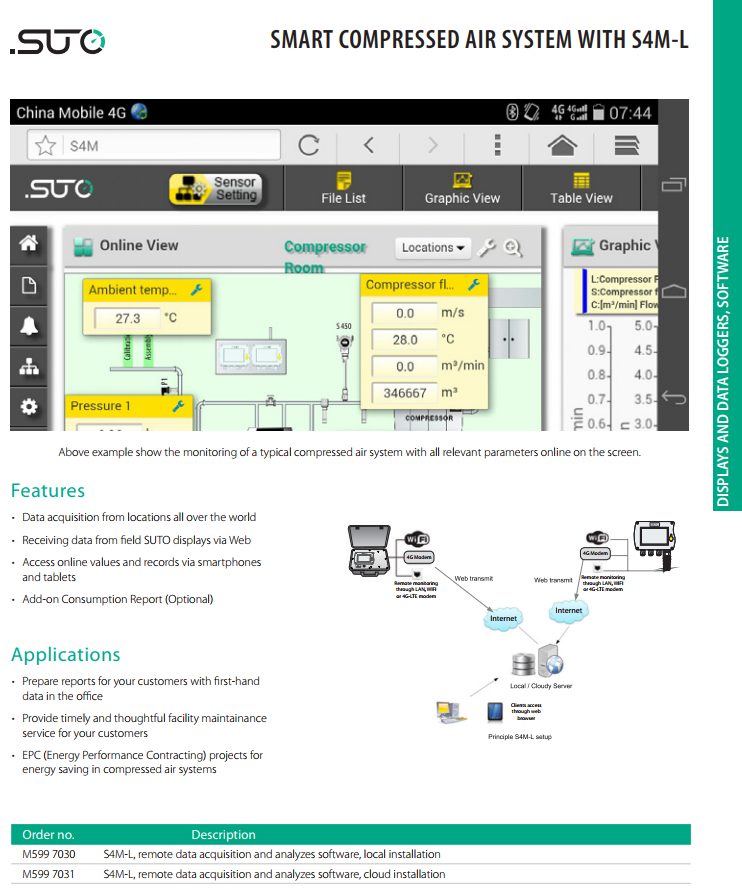Click the Bluetooth status icon

(512, 112)
